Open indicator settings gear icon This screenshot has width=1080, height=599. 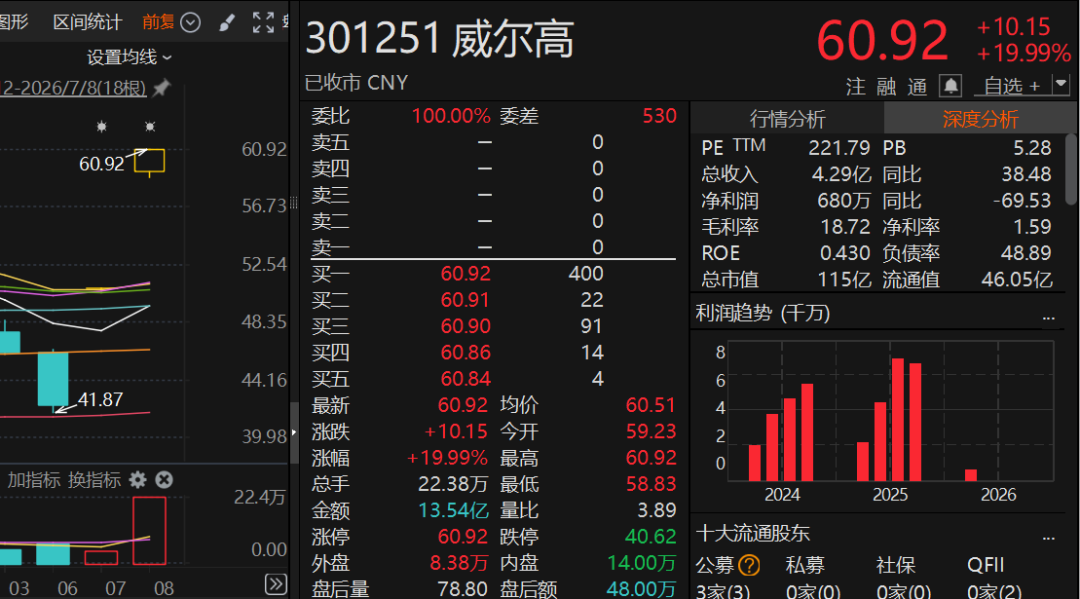pyautogui.click(x=138, y=480)
